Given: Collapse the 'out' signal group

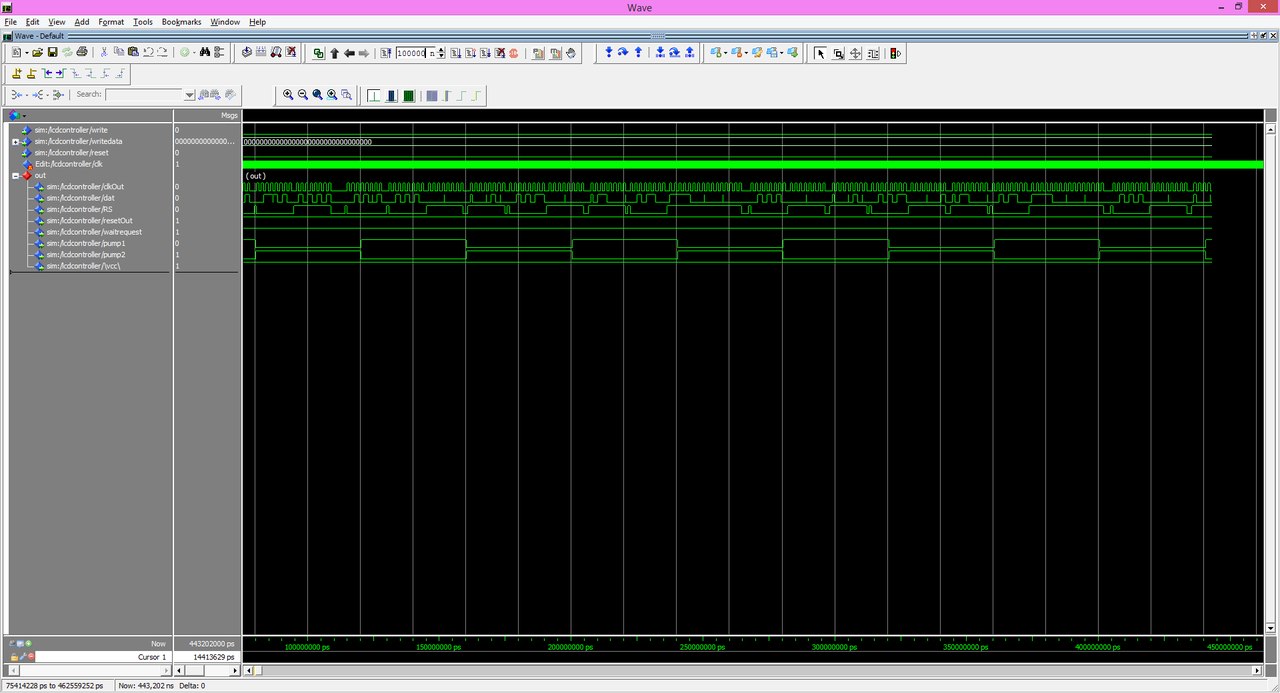Looking at the screenshot, I should pos(15,175).
